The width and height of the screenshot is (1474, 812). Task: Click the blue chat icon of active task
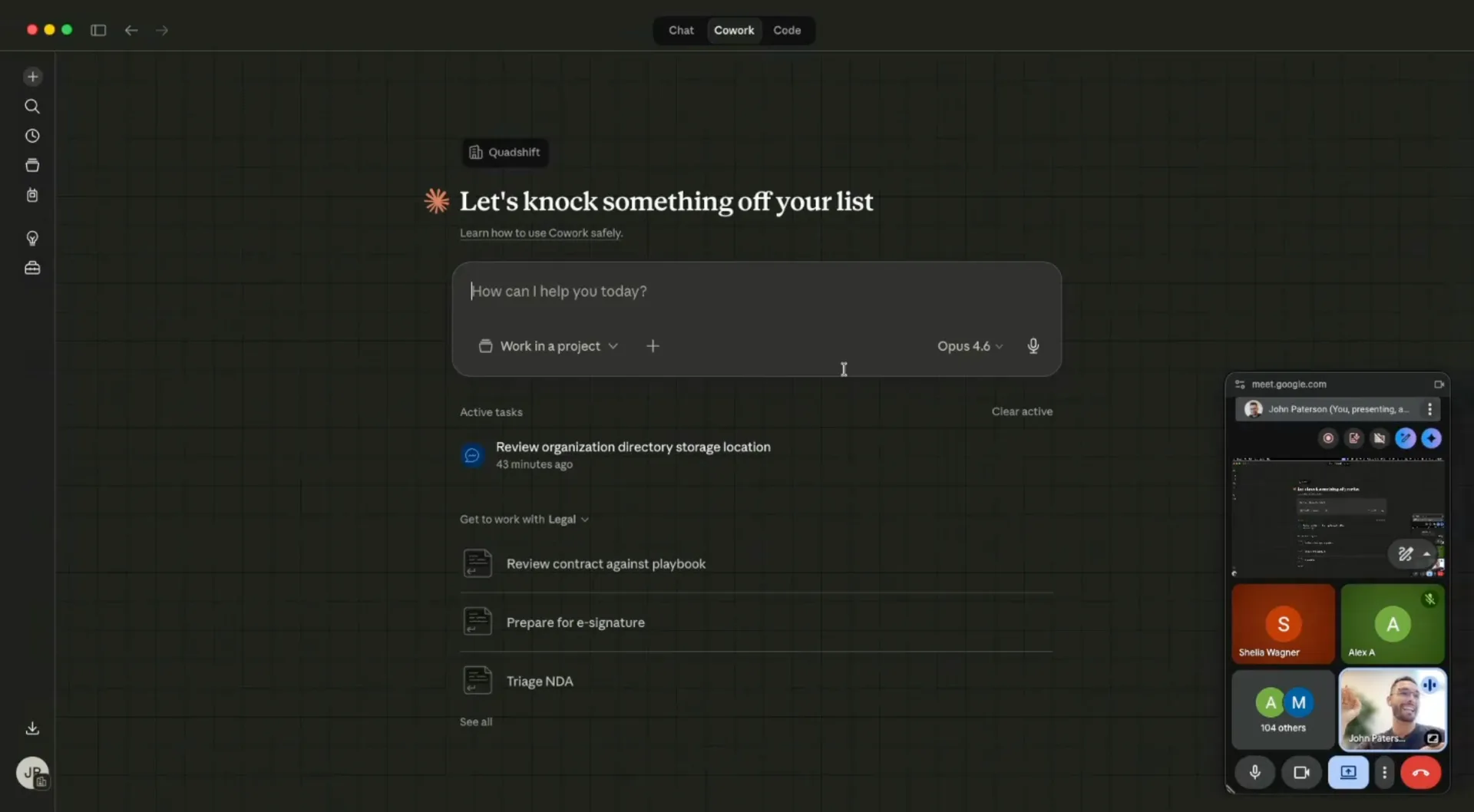coord(472,455)
